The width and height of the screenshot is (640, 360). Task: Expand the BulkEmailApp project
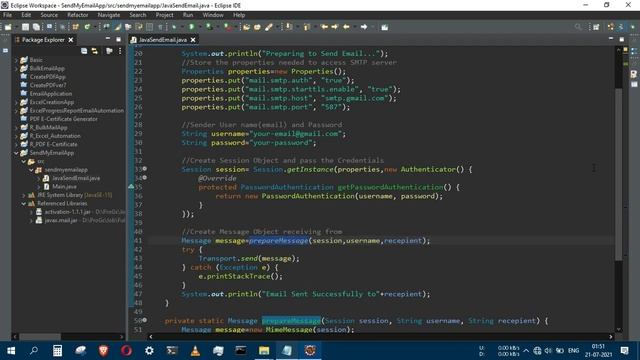pyautogui.click(x=16, y=68)
